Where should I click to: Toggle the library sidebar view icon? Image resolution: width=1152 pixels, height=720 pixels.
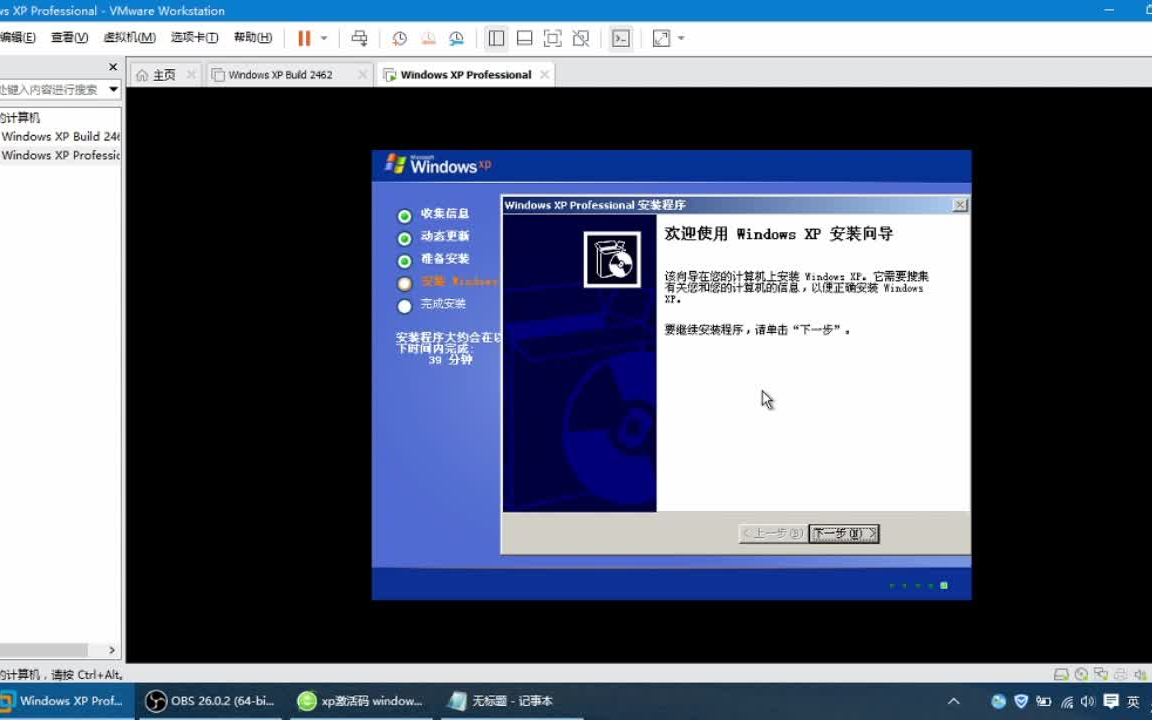point(496,38)
